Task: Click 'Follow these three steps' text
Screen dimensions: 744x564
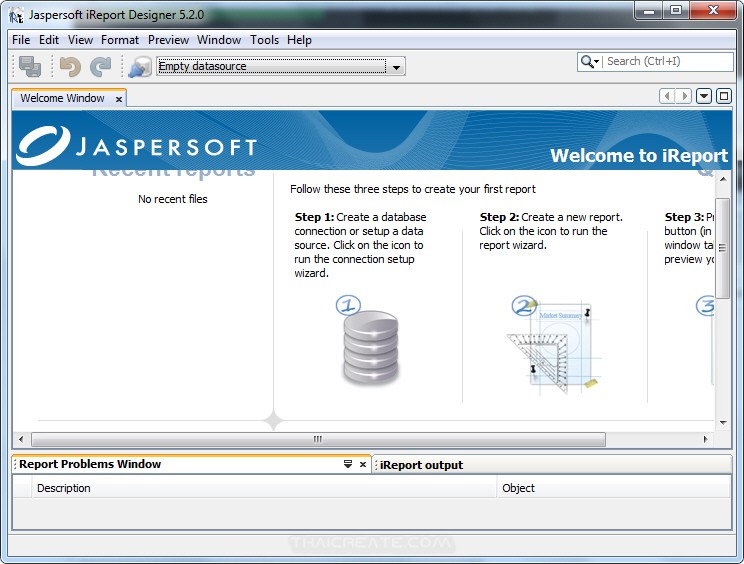Action: tap(413, 189)
